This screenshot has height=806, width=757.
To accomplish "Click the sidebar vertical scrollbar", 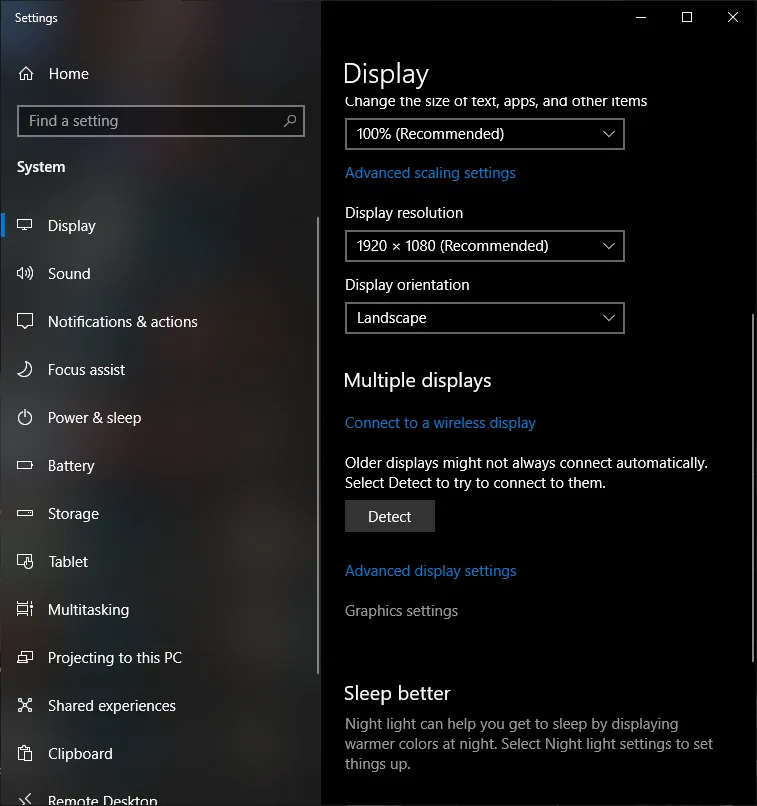I will tap(318, 445).
